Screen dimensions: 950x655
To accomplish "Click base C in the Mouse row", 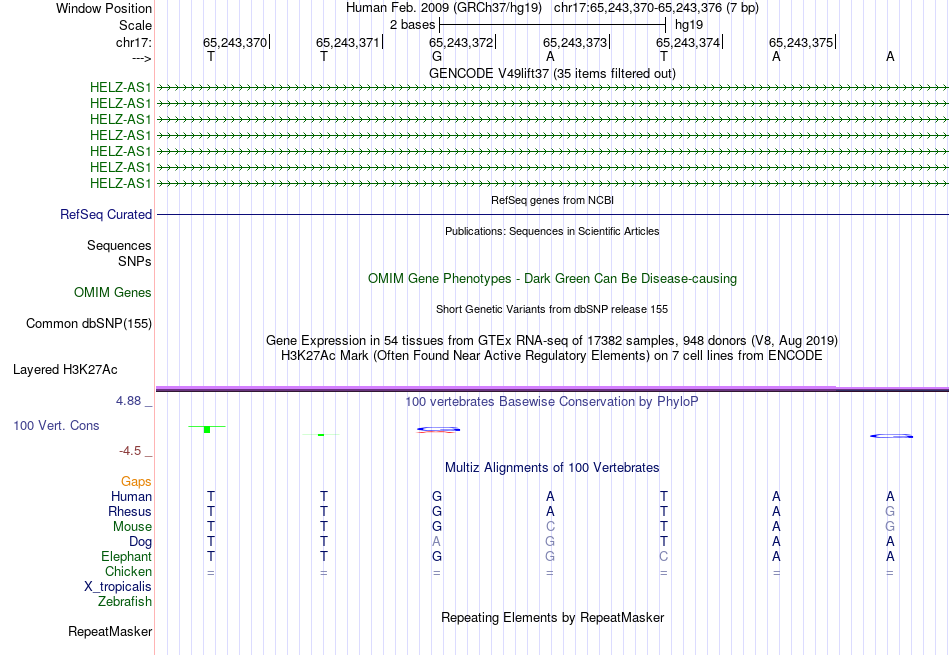I will [550, 527].
